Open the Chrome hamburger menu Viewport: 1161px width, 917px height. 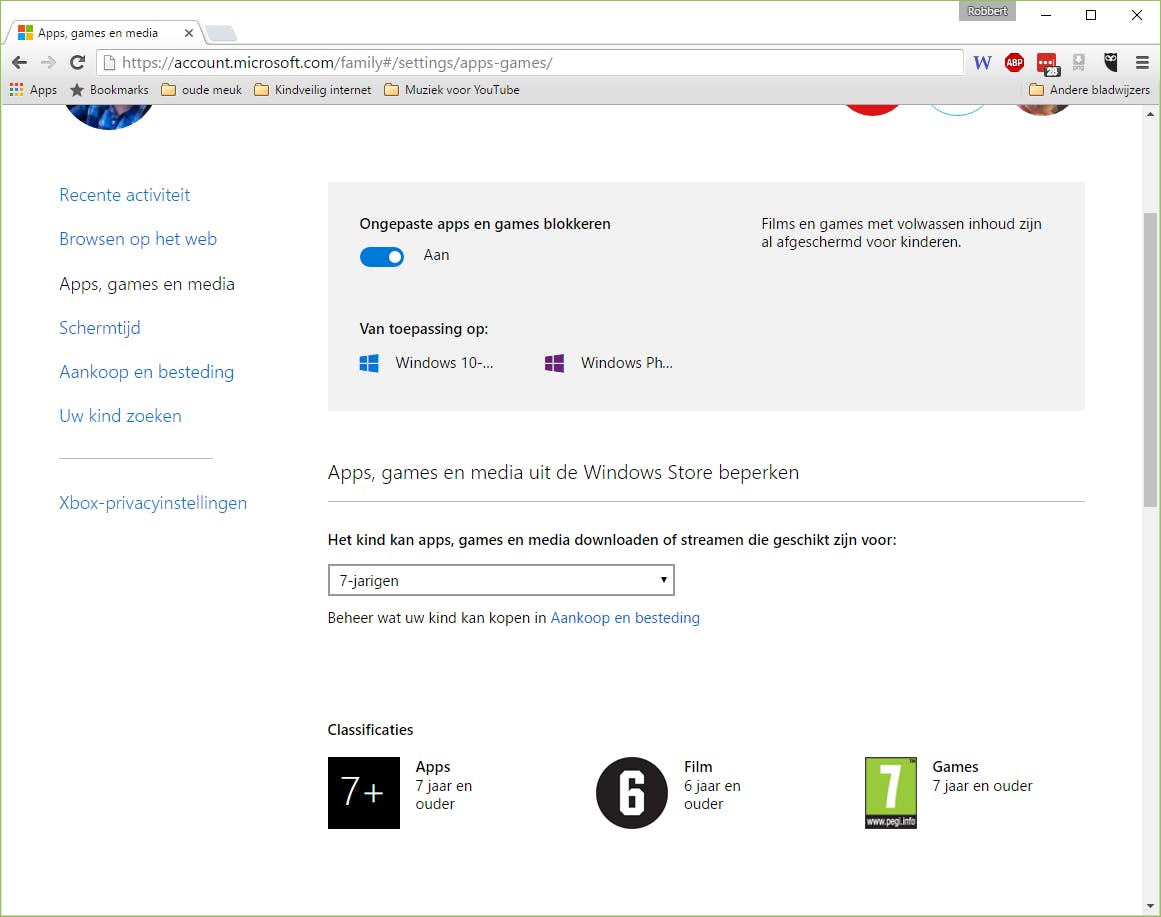point(1142,63)
